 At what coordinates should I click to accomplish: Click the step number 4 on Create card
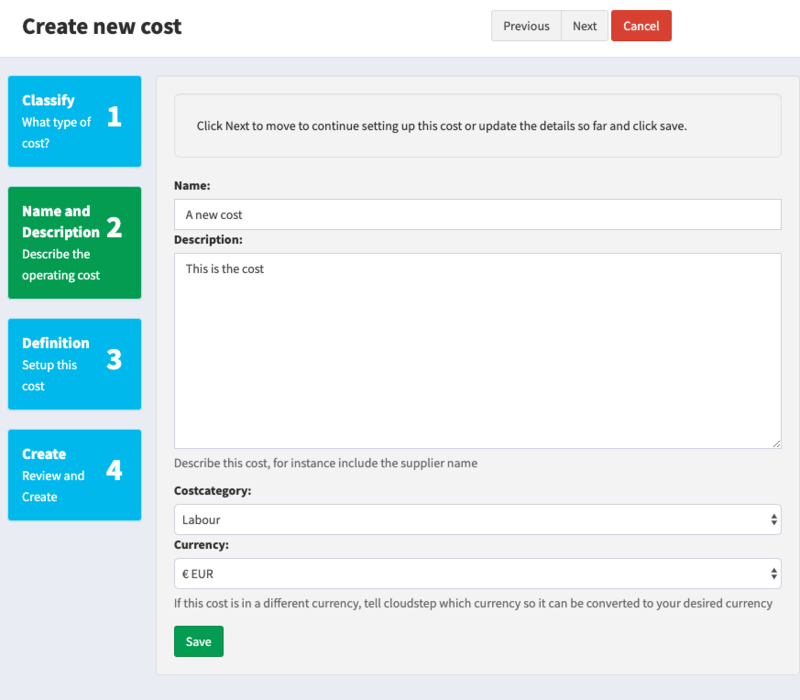coord(114,470)
